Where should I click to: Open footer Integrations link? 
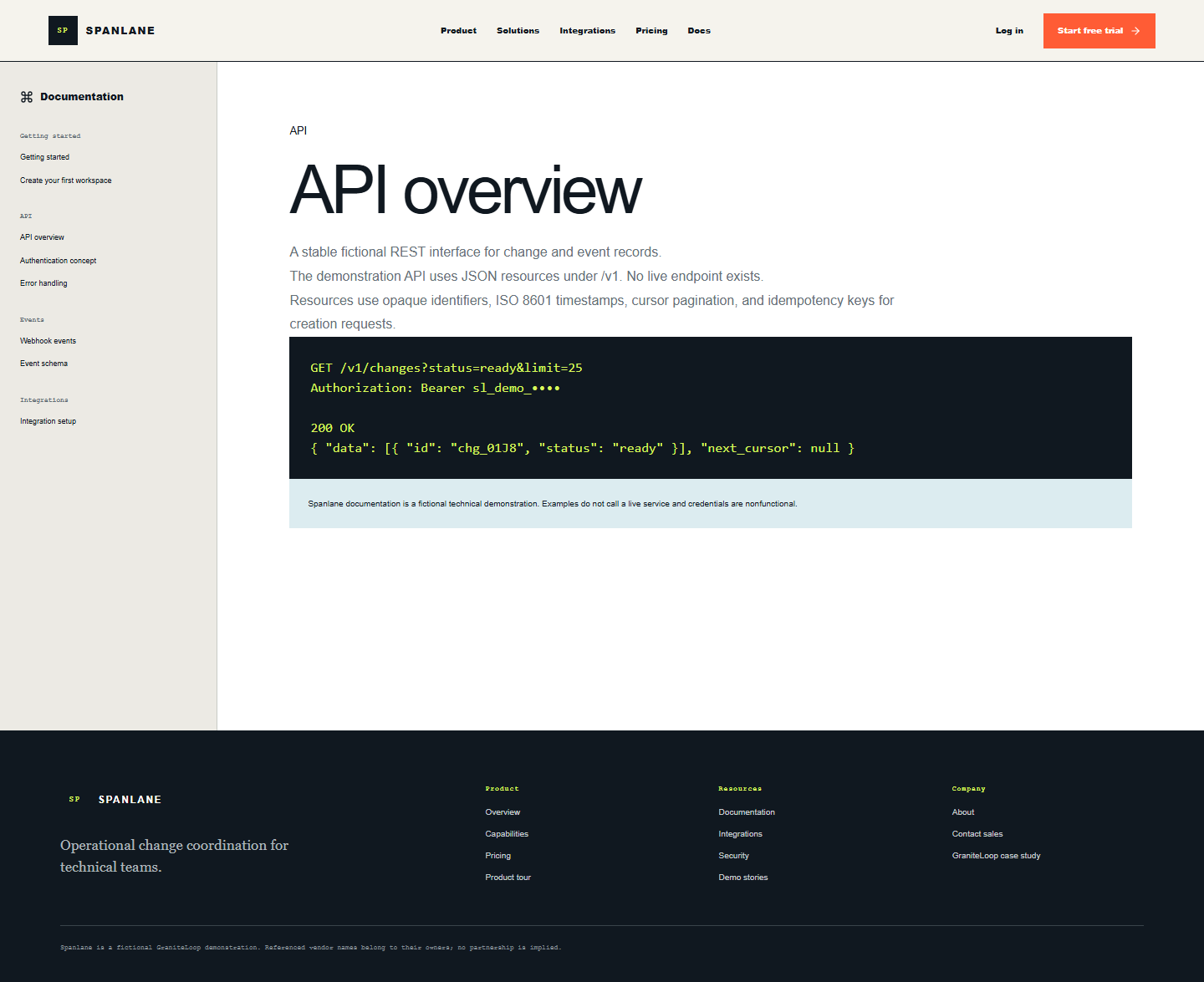tap(740, 834)
